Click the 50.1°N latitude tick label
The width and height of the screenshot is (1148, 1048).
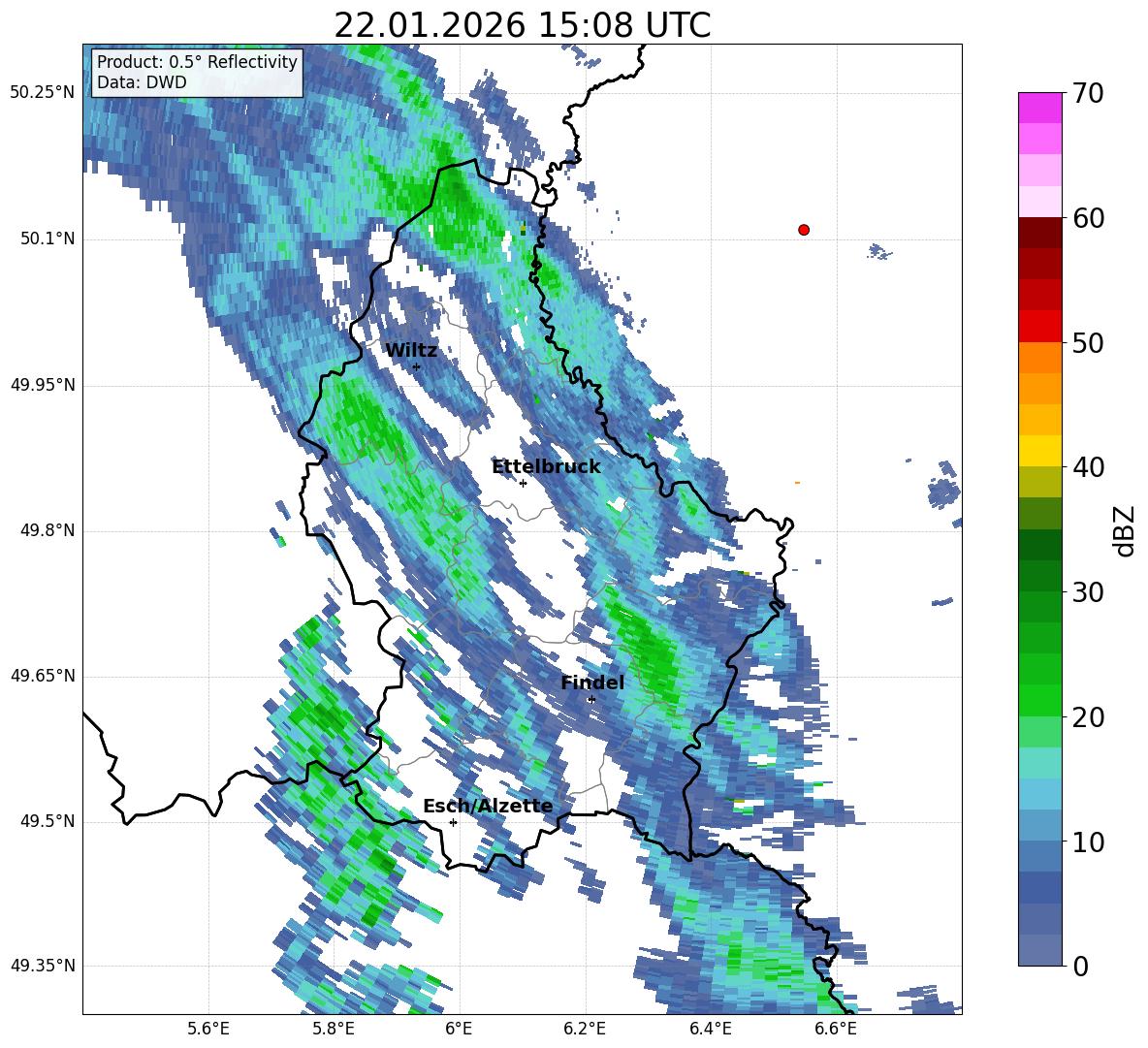[47, 239]
